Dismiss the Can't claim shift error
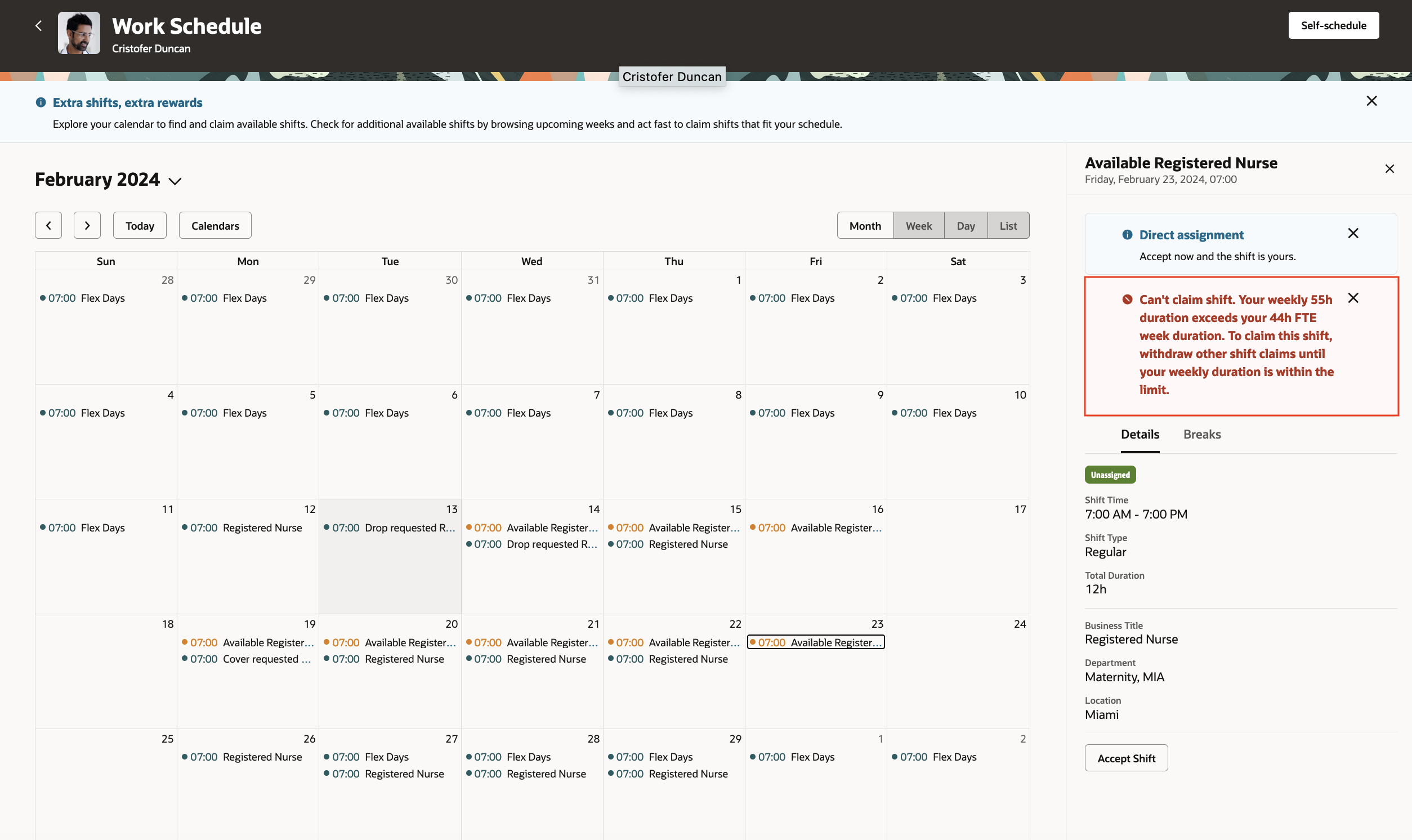This screenshot has width=1412, height=840. coord(1352,298)
